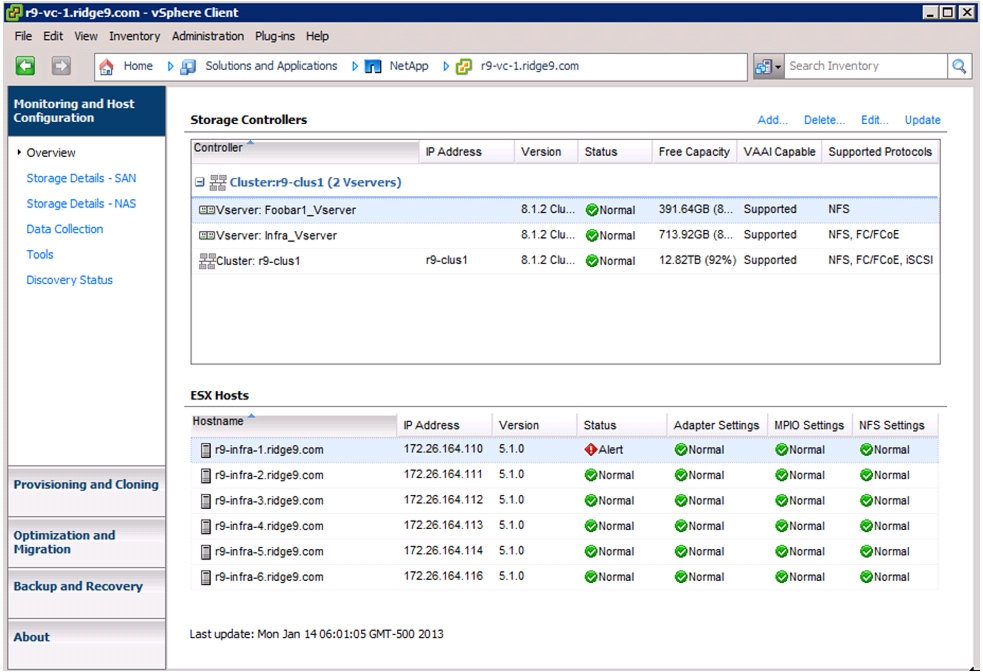Click the NetApp logo icon
Viewport: 983px width, 672px height.
click(373, 66)
